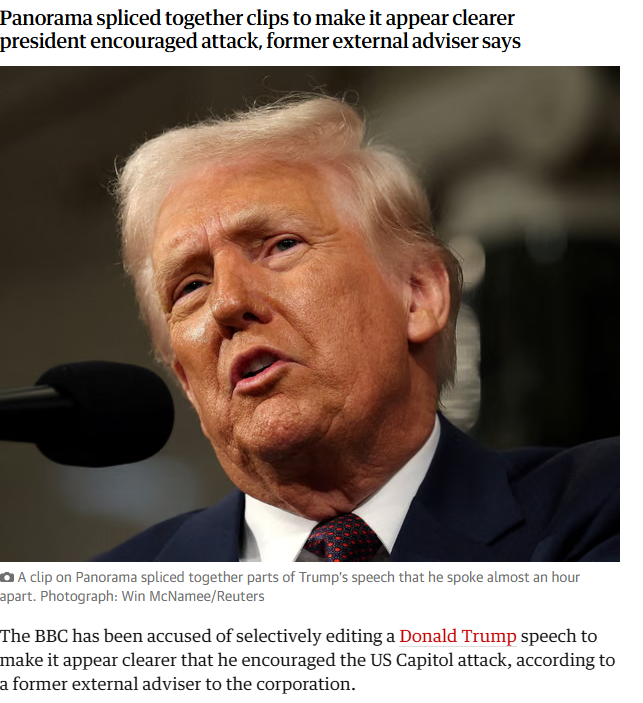Open the Donald Trump link
This screenshot has width=643, height=703.
[457, 636]
